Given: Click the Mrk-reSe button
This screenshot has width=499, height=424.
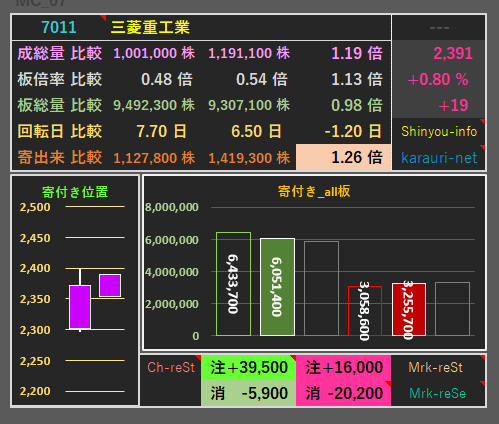Looking at the screenshot, I should point(437,393).
